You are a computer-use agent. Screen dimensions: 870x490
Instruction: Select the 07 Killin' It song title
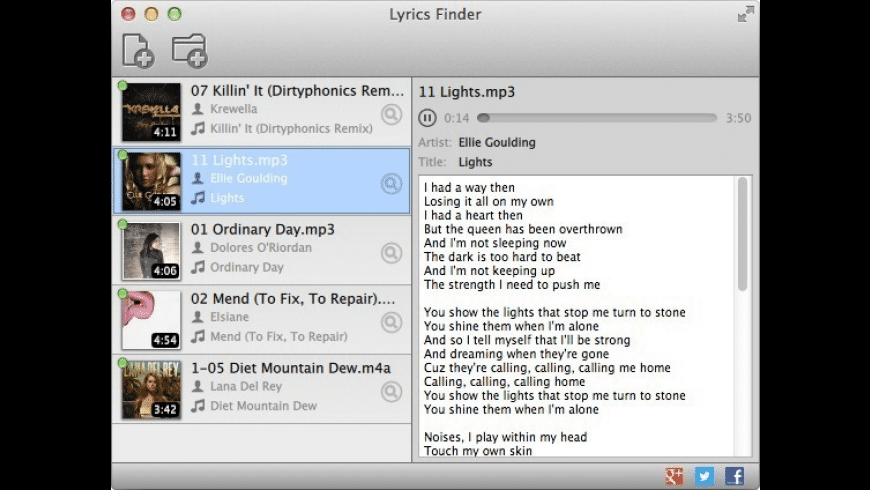click(297, 90)
